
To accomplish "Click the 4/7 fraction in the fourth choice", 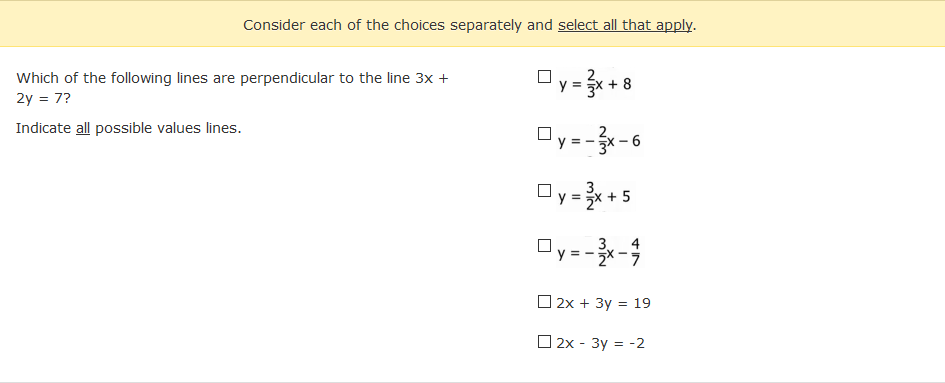I will (x=635, y=253).
